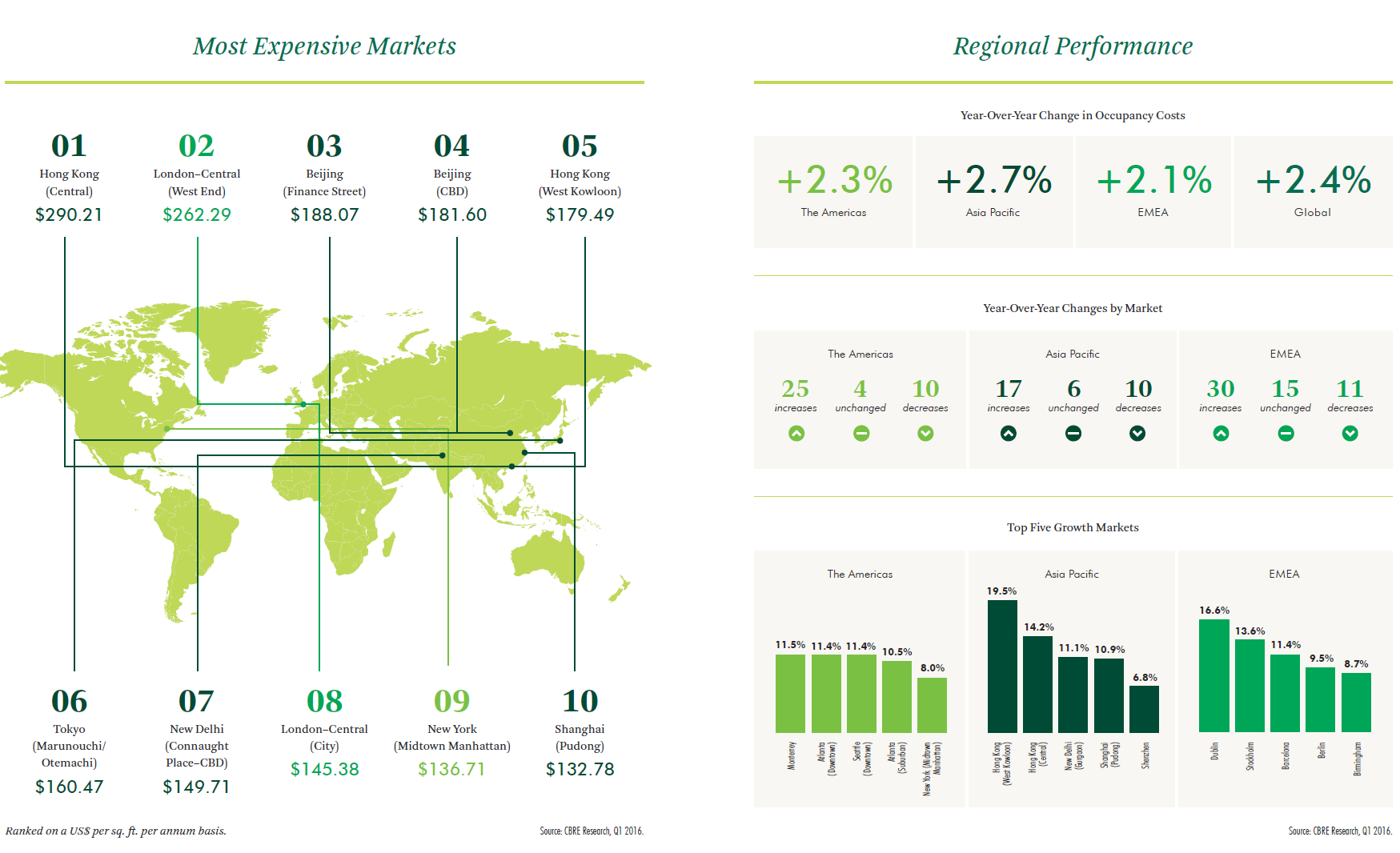Click the Asia Pacific '17' increases number
The height and width of the screenshot is (853, 1400).
(x=1009, y=389)
